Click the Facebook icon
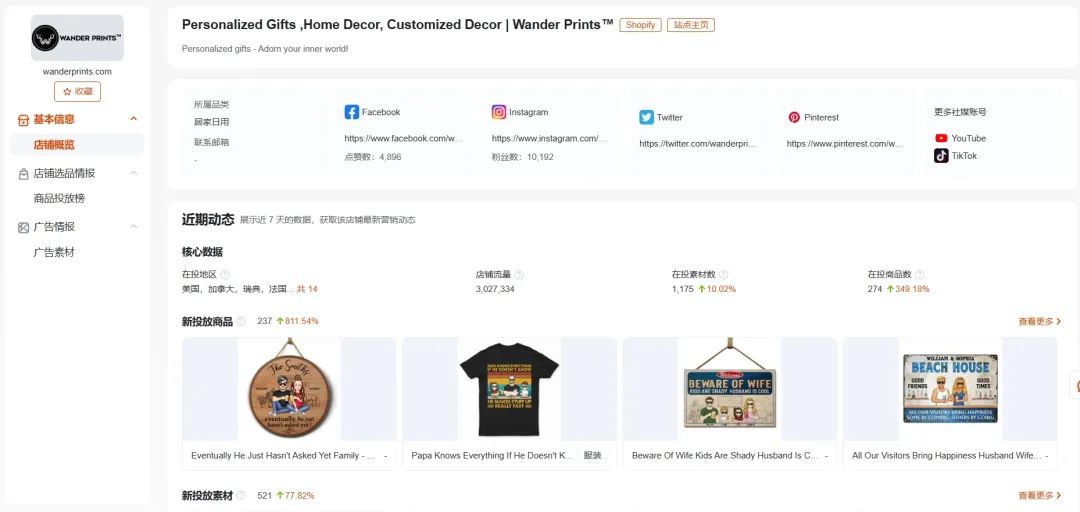The image size is (1080, 512). point(351,112)
